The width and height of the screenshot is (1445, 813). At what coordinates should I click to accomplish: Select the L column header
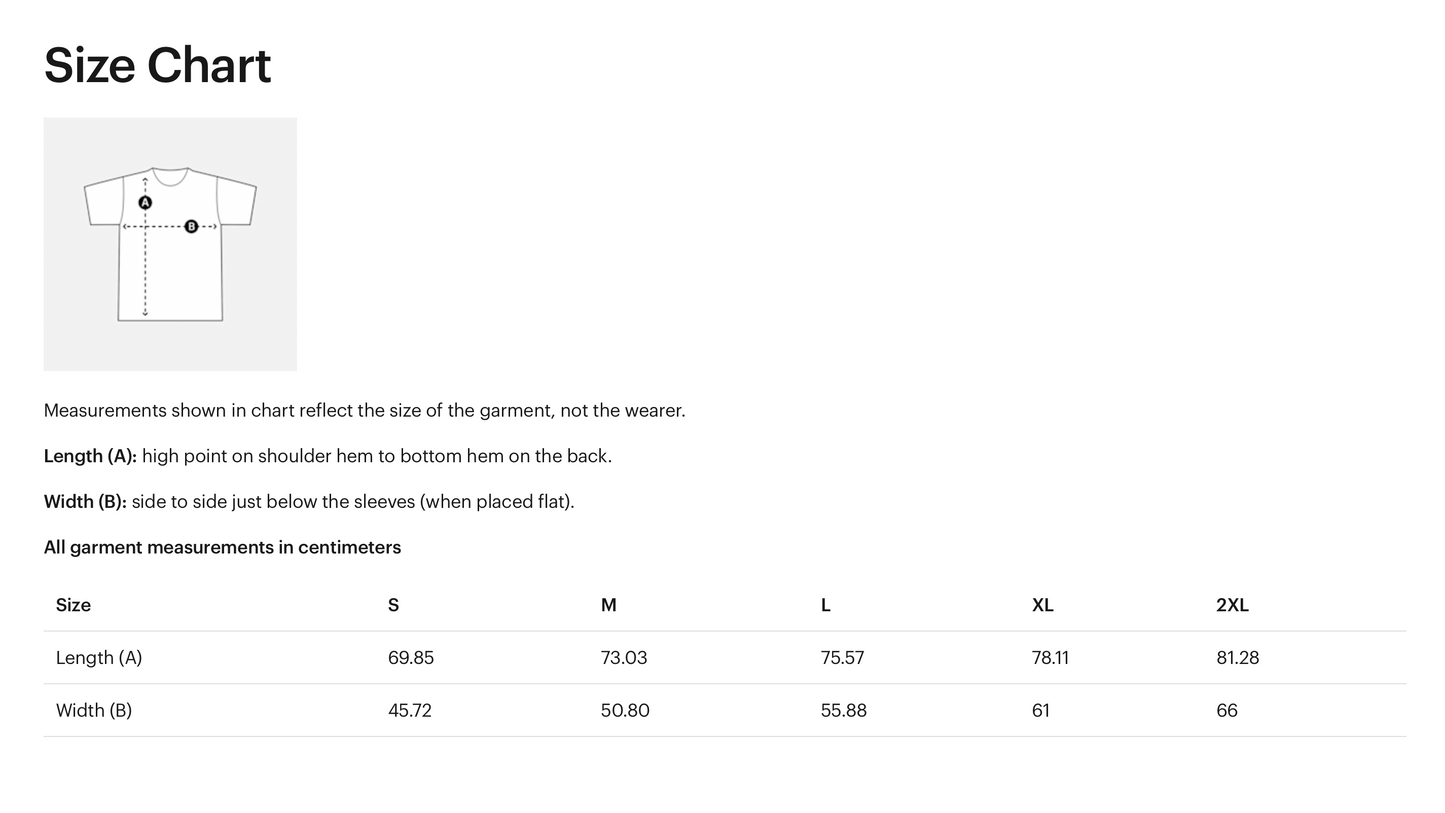point(825,605)
